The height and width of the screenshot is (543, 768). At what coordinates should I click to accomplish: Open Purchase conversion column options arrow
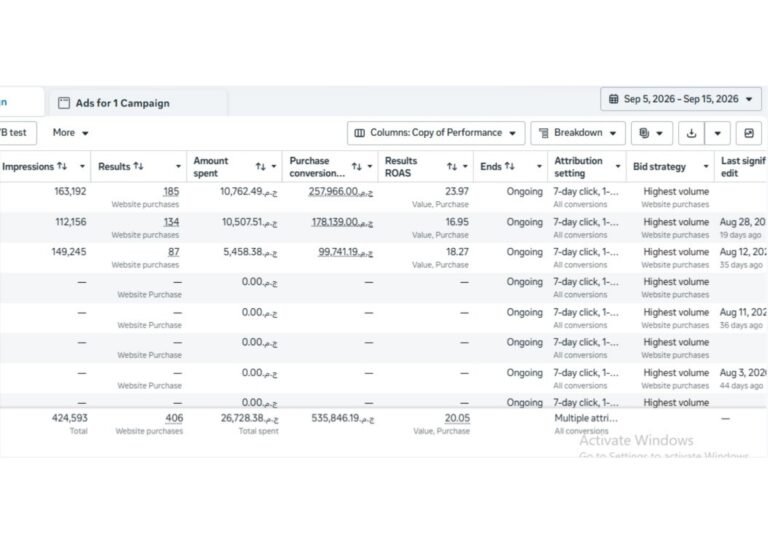(370, 166)
